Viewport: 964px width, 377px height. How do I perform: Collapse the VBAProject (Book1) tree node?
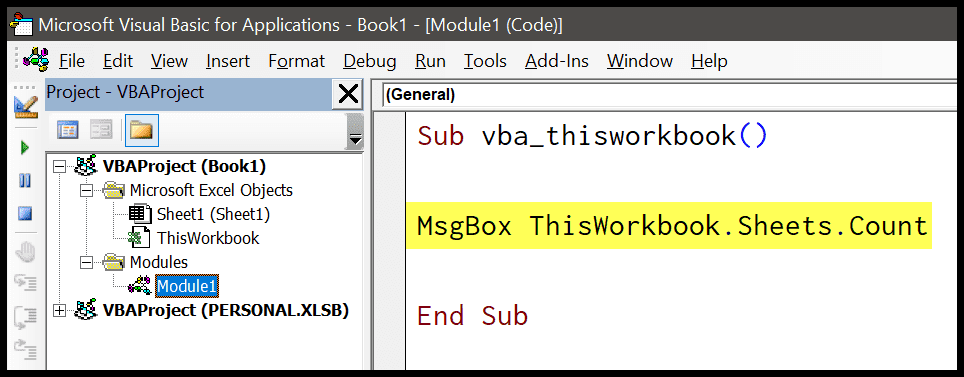point(59,167)
